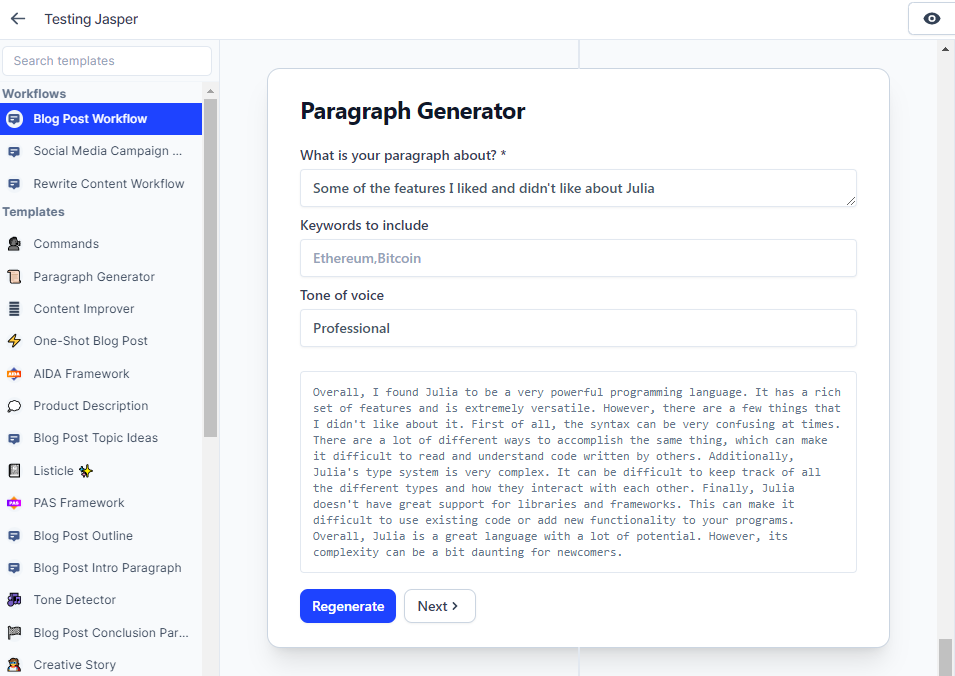
Task: Click the back arrow icon
Action: pyautogui.click(x=18, y=19)
